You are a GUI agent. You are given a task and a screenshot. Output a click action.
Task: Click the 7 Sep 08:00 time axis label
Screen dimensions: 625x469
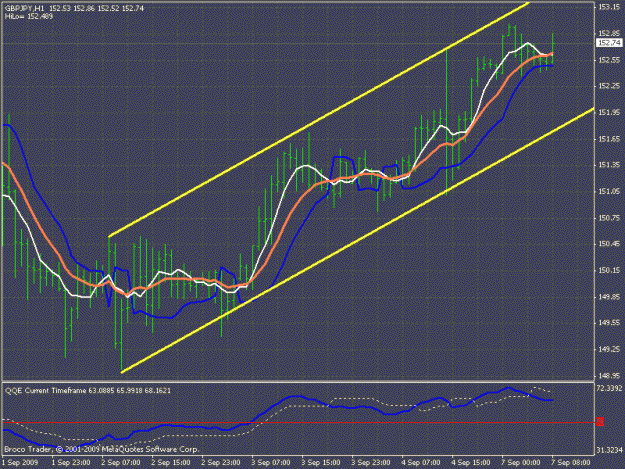(x=571, y=462)
